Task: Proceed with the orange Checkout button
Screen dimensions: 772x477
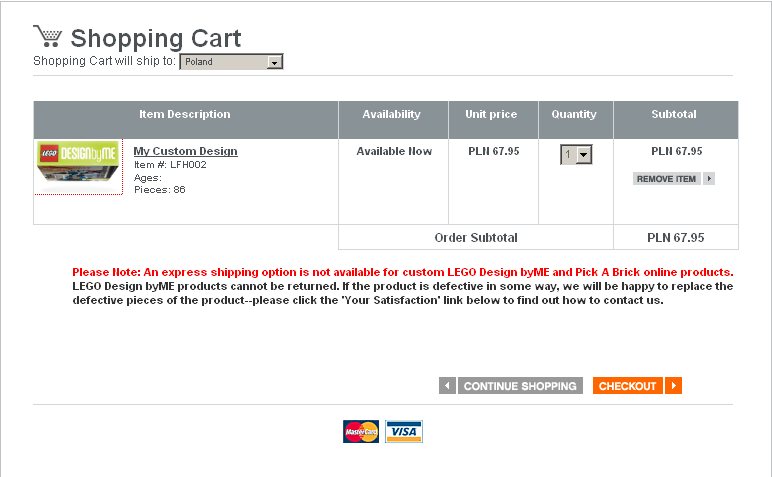Action: tap(628, 386)
